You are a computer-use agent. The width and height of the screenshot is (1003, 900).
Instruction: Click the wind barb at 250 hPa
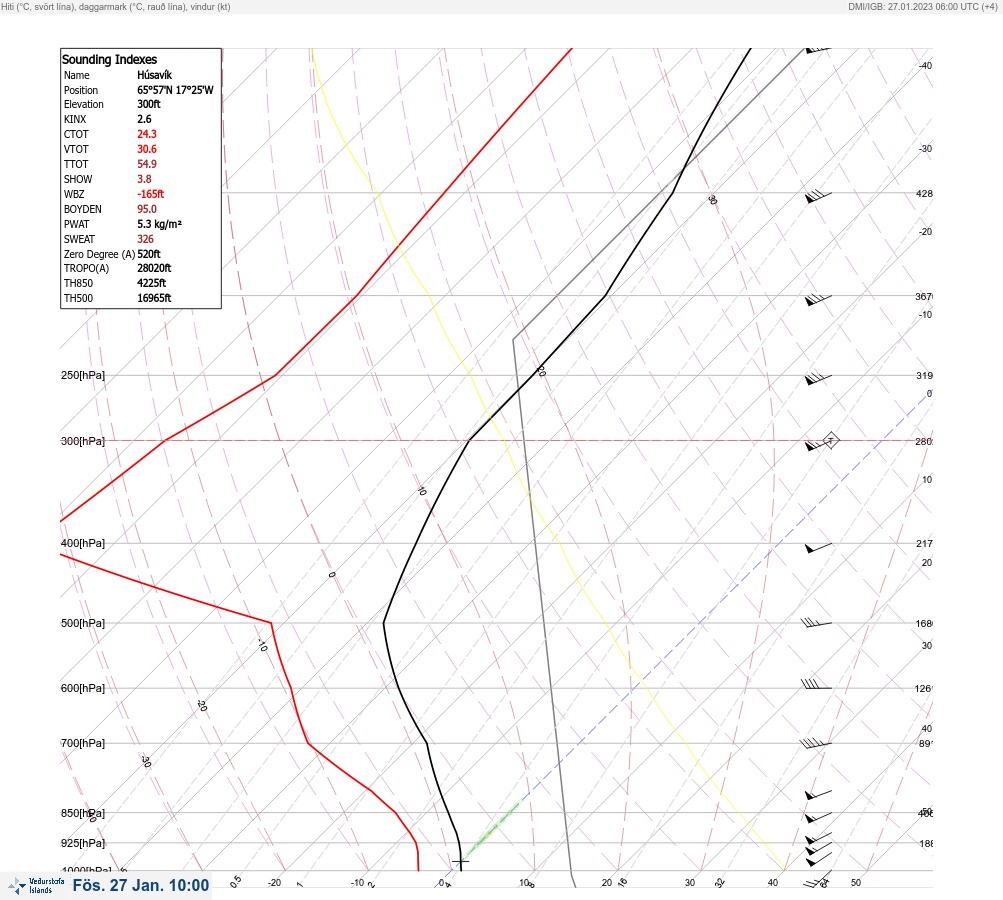tap(818, 379)
